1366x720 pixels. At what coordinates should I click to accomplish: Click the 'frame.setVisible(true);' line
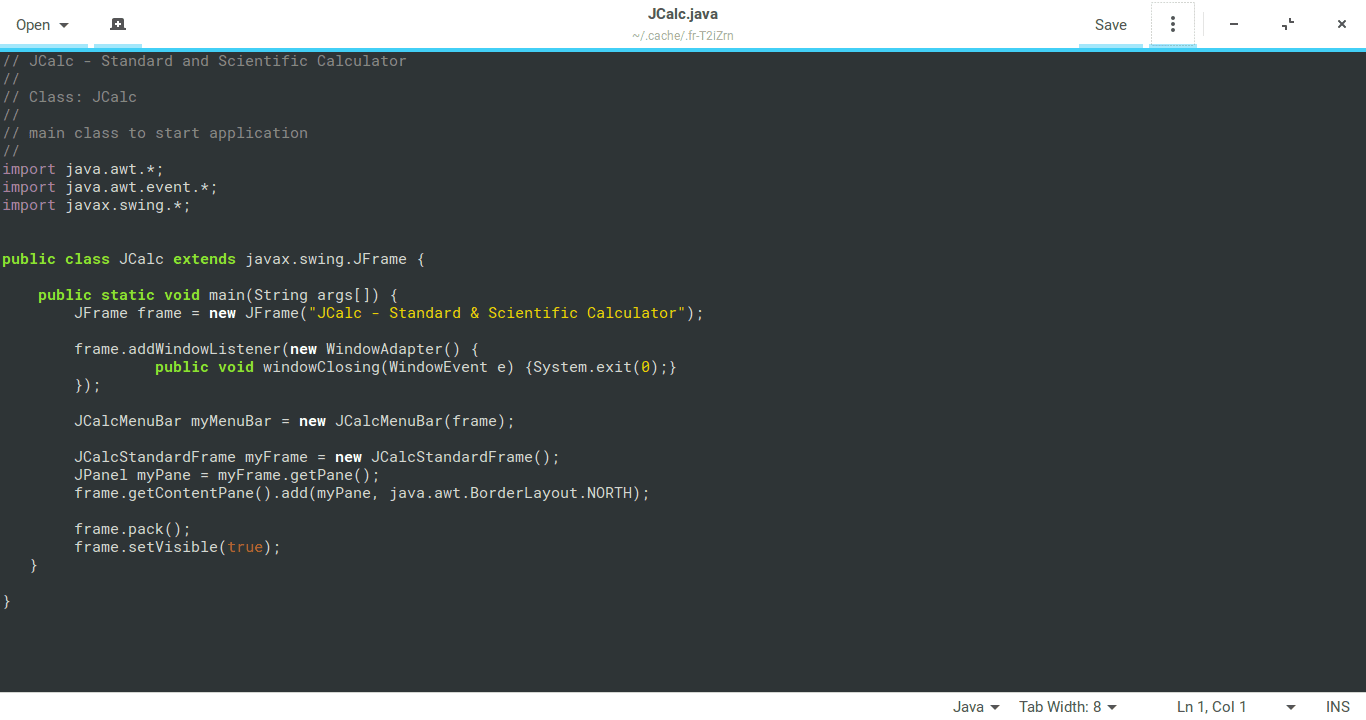[x=177, y=547]
